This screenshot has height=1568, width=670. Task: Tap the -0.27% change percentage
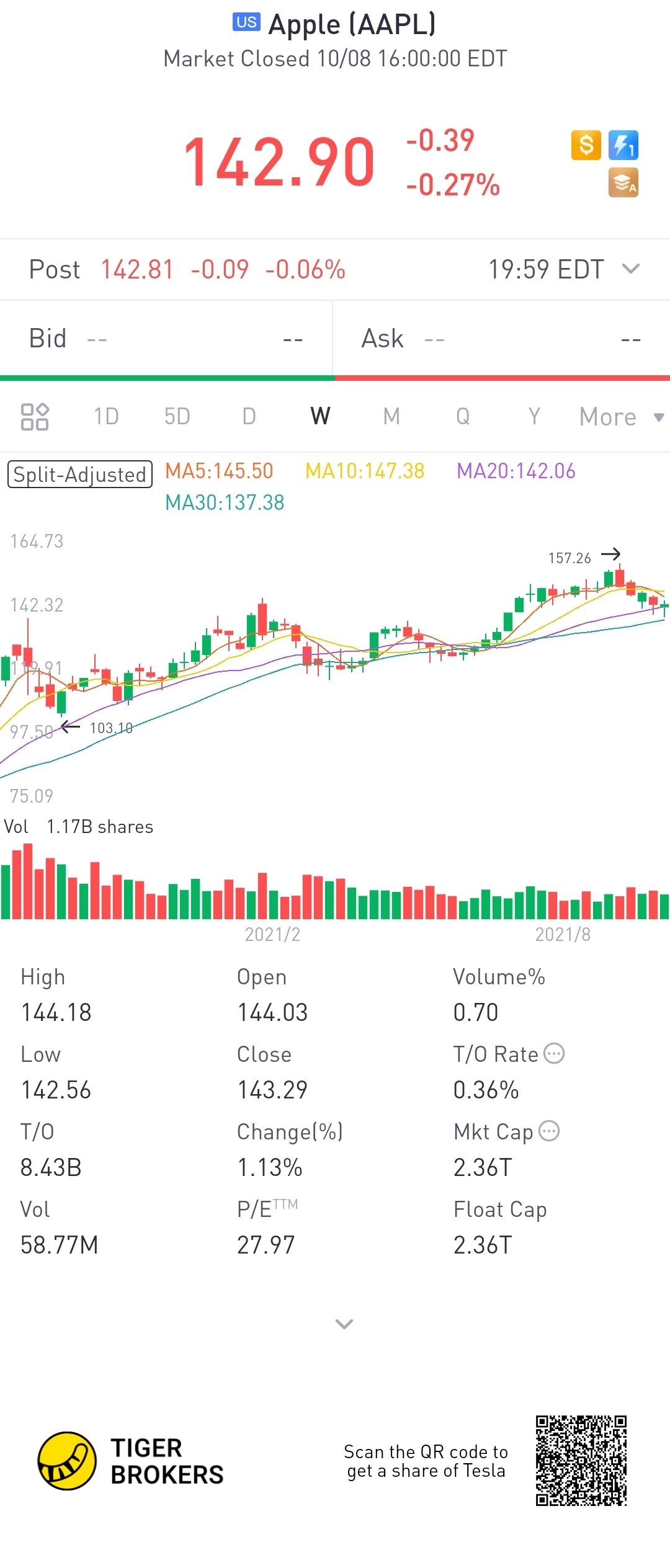click(x=453, y=185)
